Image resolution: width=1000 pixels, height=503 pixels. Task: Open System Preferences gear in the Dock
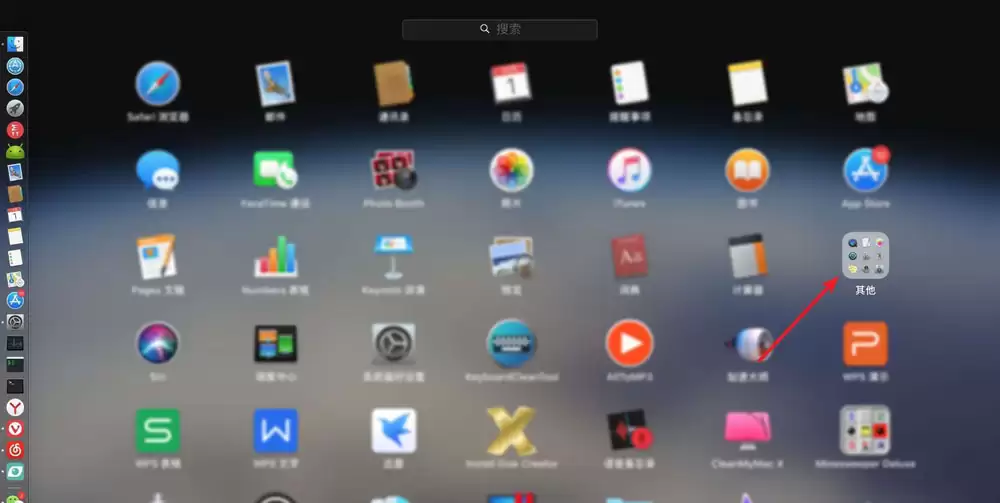[x=15, y=322]
